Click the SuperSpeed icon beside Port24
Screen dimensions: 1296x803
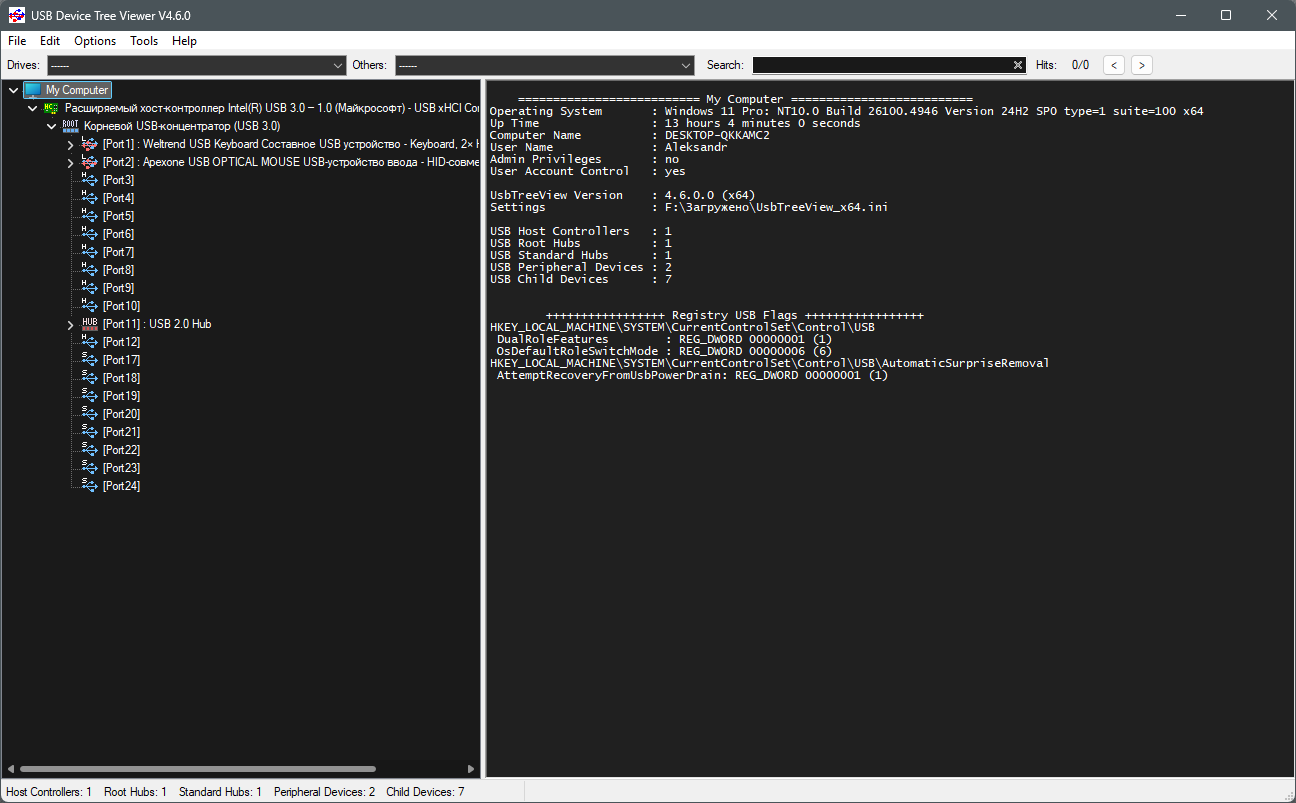pos(90,486)
